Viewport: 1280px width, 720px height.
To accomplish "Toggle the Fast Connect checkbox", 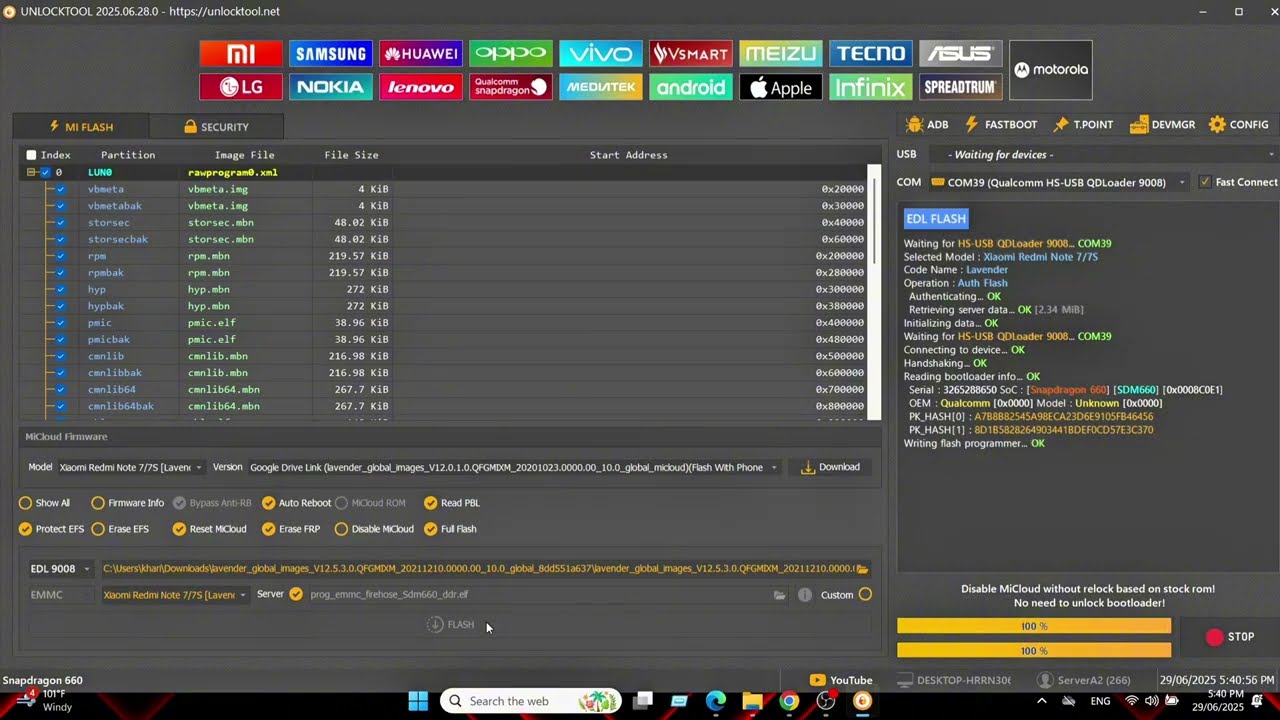I will tap(1205, 182).
